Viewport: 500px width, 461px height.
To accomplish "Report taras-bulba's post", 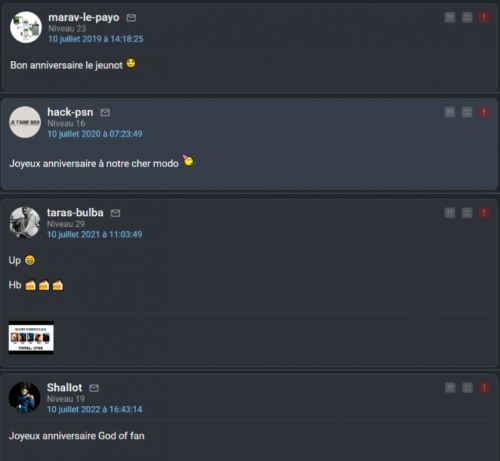I will click(x=484, y=213).
